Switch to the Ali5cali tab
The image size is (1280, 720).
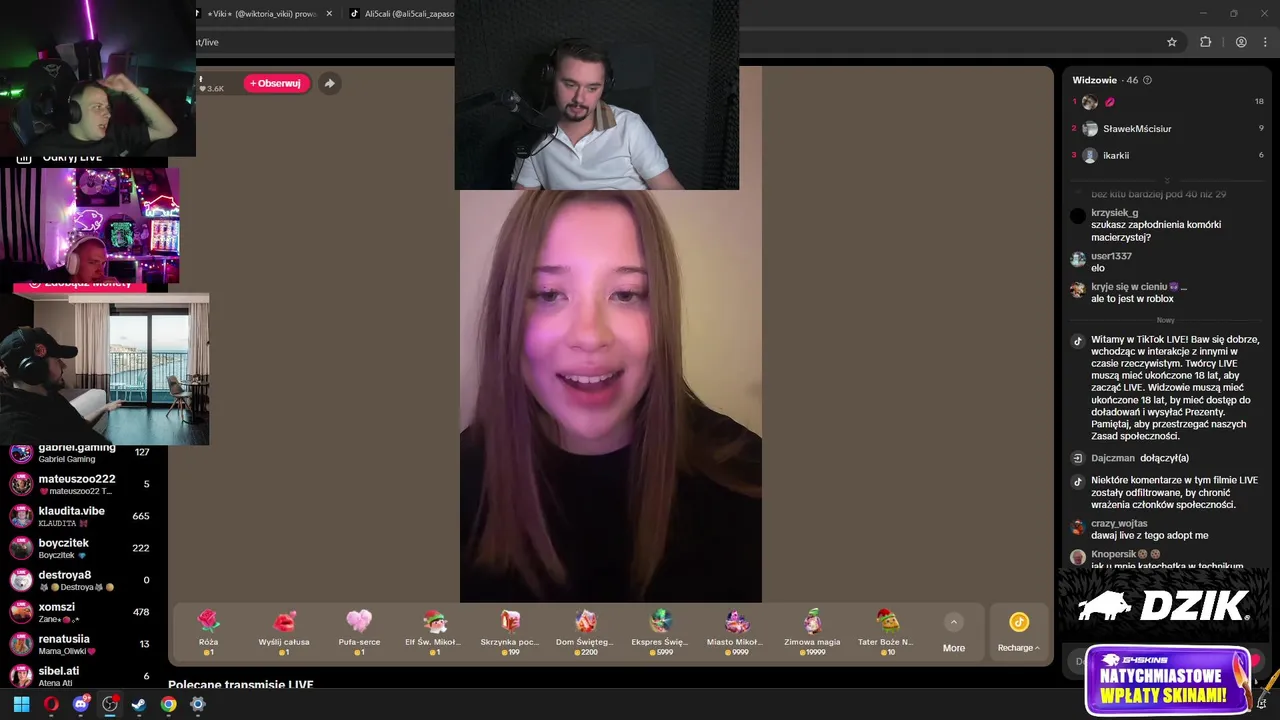[404, 14]
